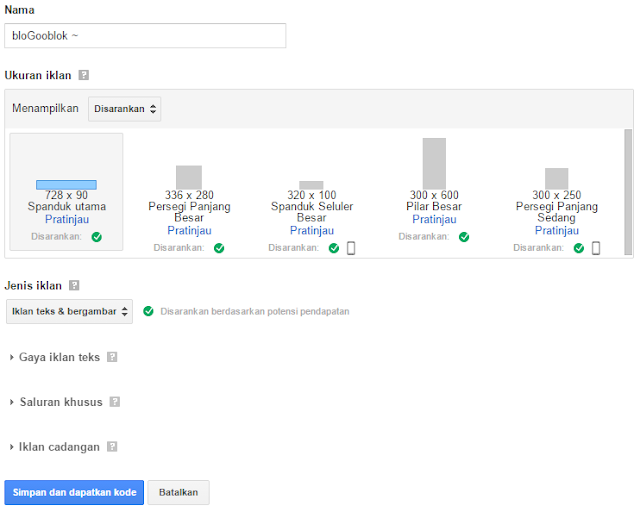Click the Spanduk utama label
Screen dimensions: 640x512
[x=67, y=207]
